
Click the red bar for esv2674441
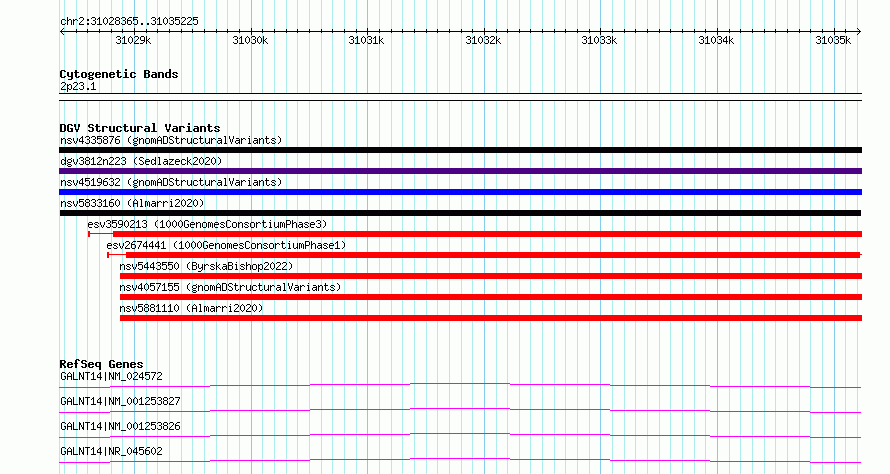tap(493, 255)
